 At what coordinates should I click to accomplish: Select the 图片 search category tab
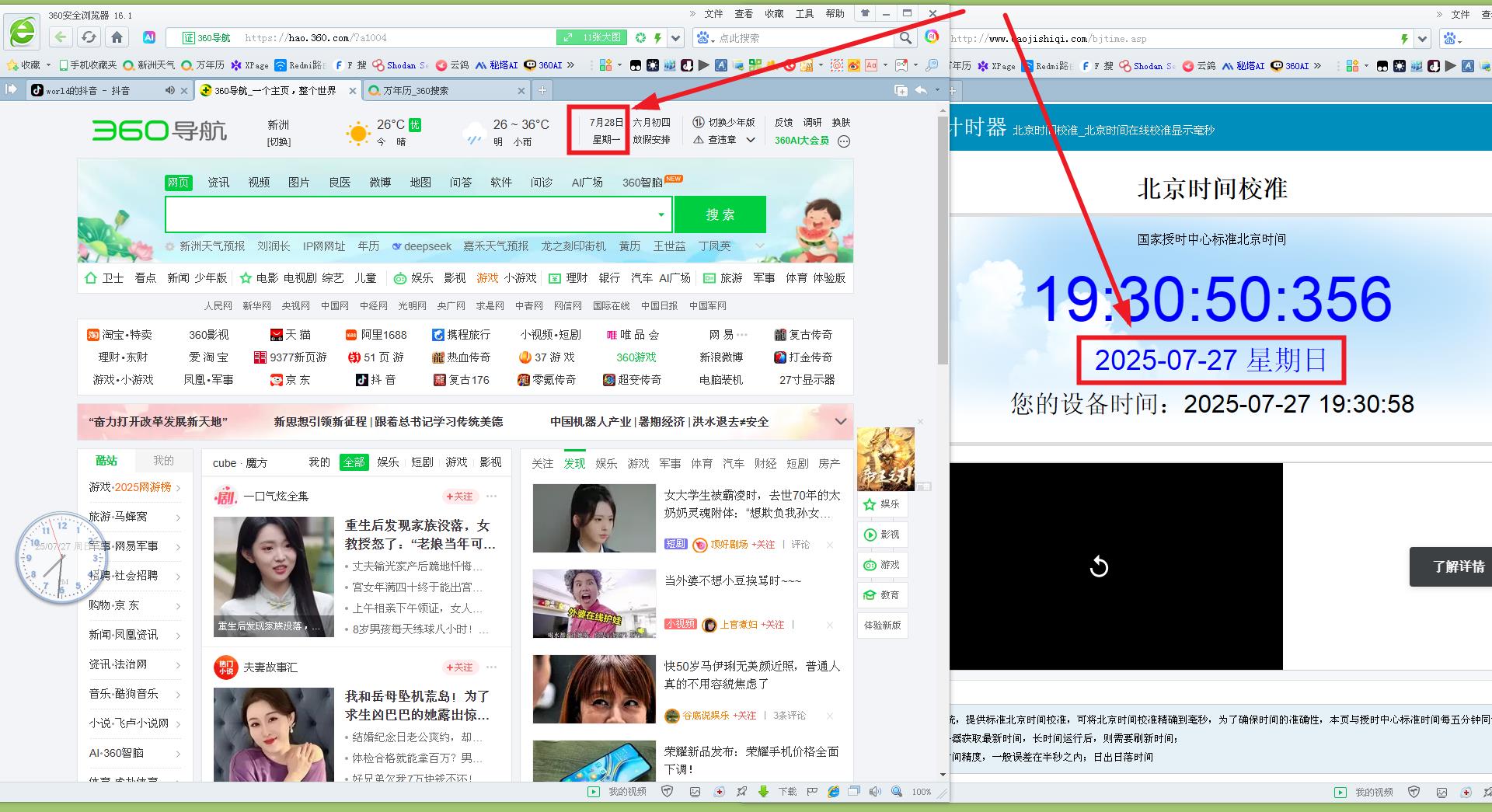tap(299, 183)
